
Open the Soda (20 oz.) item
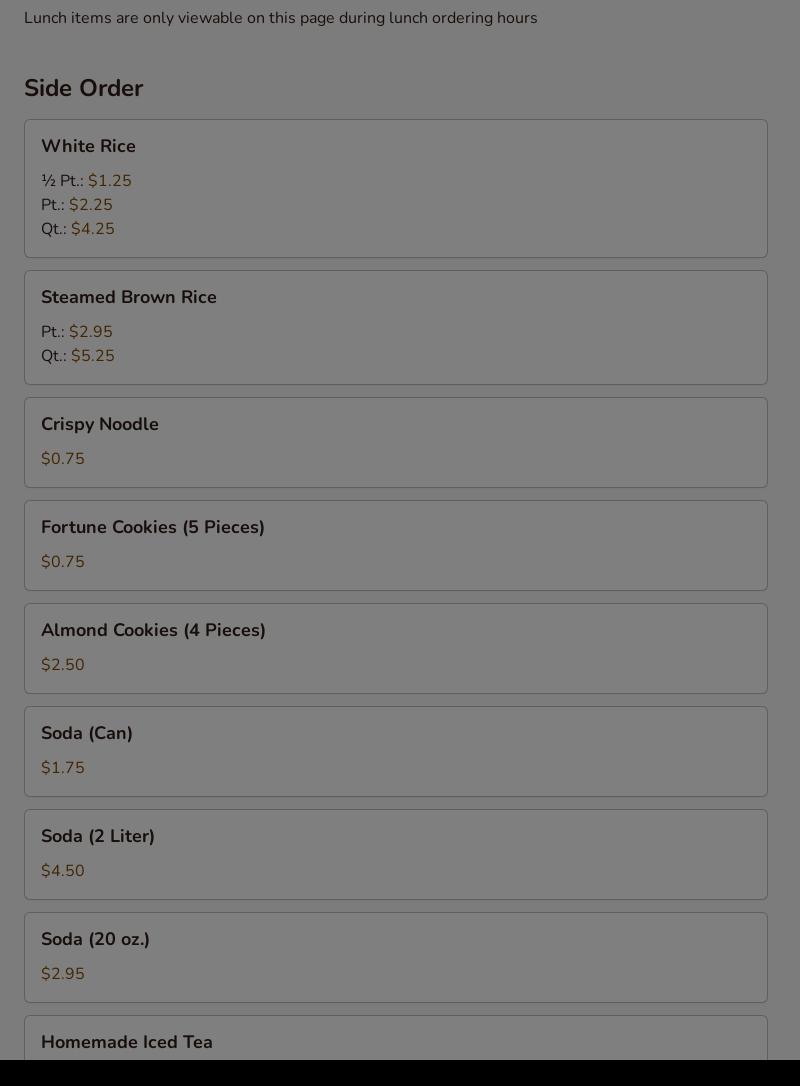tap(395, 957)
